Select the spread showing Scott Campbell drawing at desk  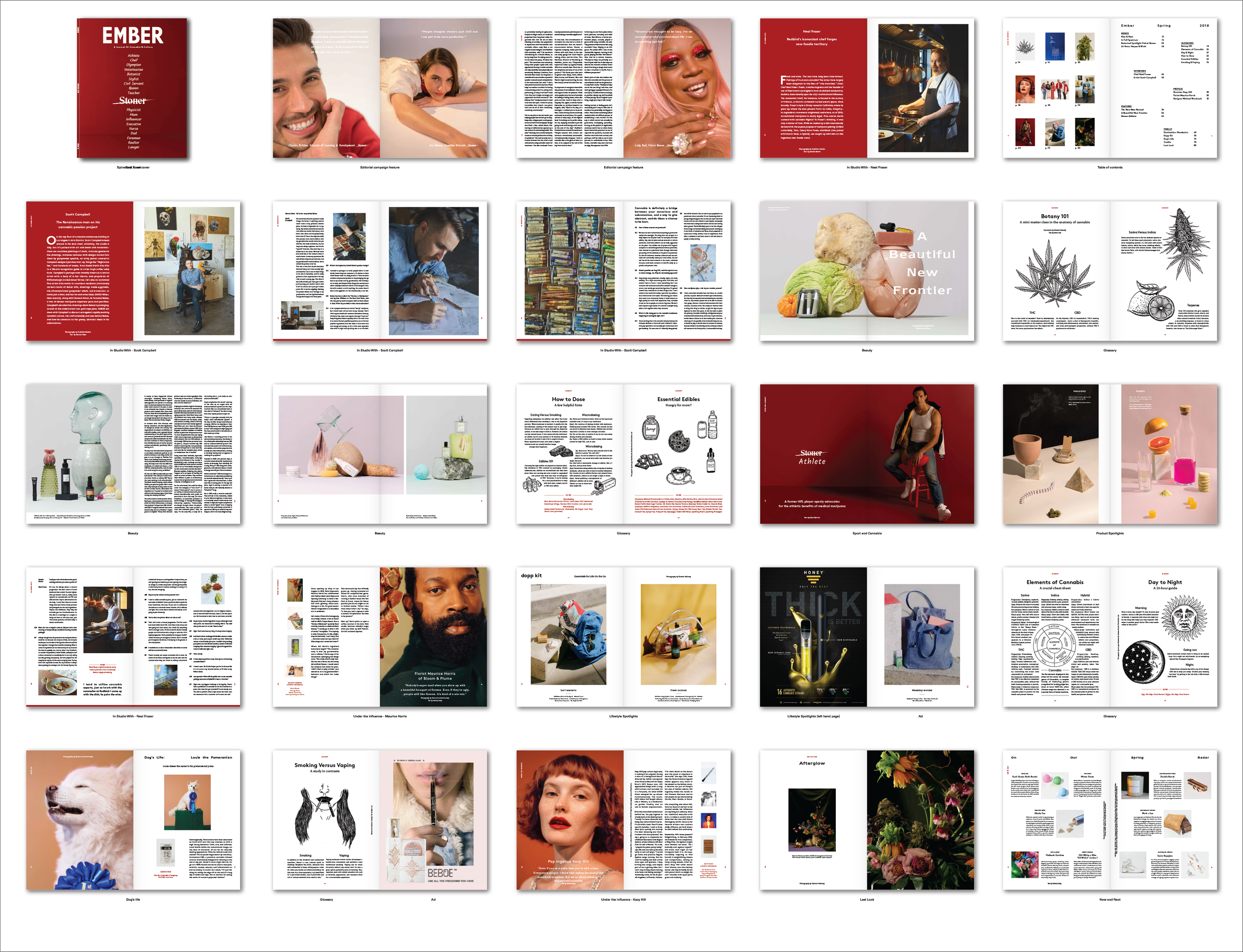[380, 271]
